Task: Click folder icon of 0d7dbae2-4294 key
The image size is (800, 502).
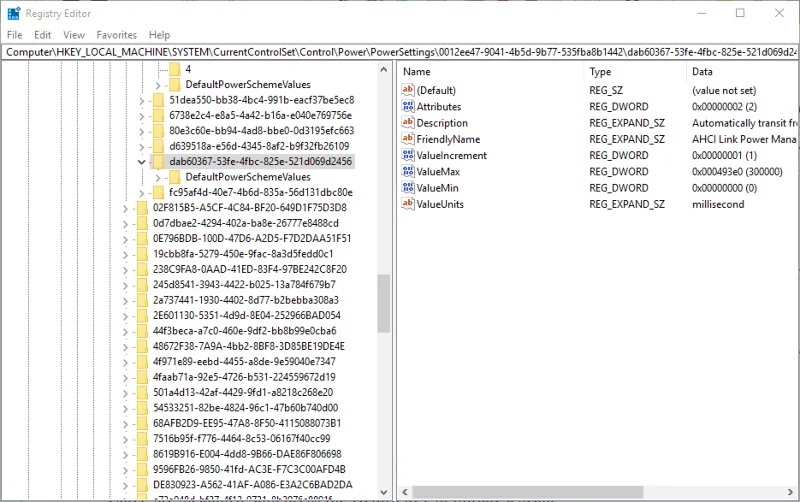Action: tap(142, 223)
